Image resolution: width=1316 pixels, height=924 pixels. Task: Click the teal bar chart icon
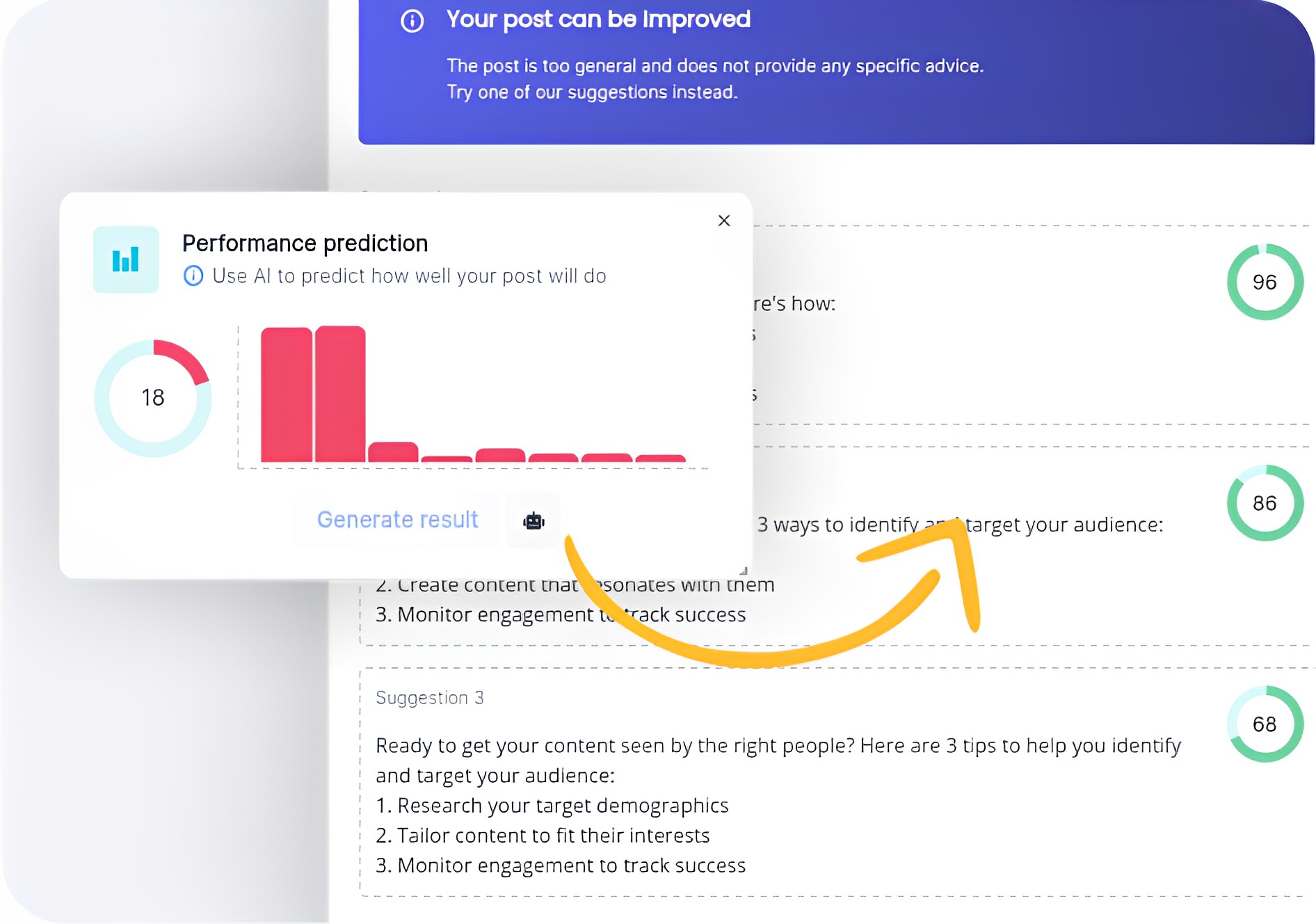pos(126,260)
